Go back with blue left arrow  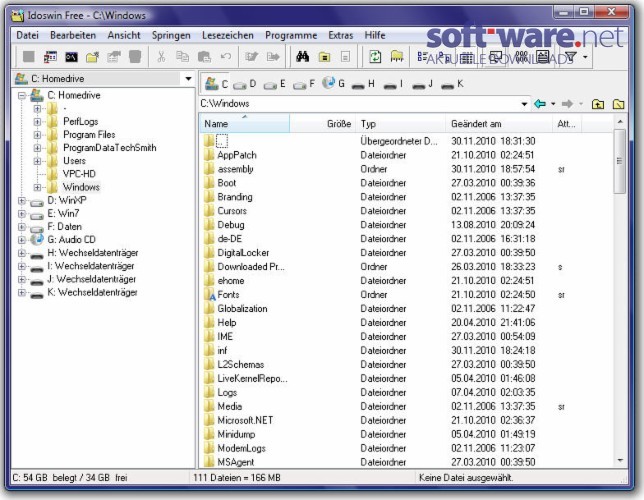click(x=540, y=104)
